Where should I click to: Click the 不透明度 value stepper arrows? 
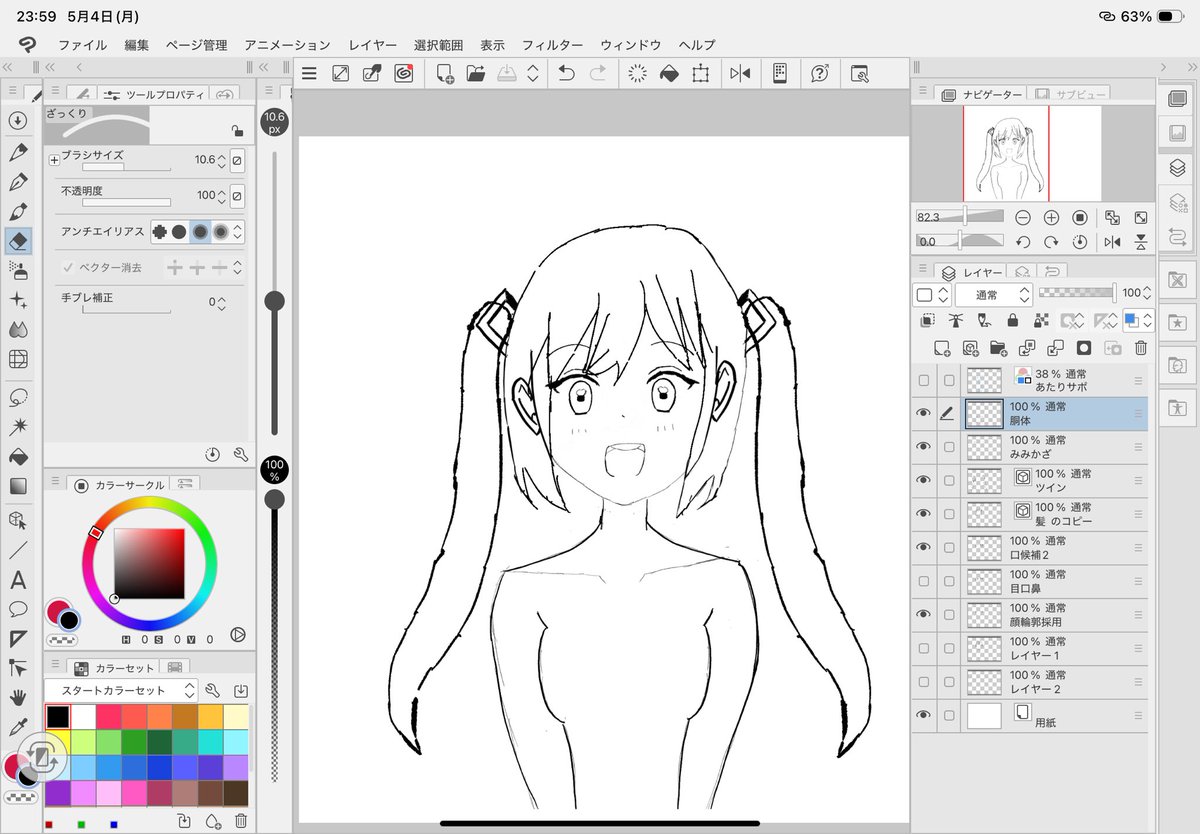(222, 195)
